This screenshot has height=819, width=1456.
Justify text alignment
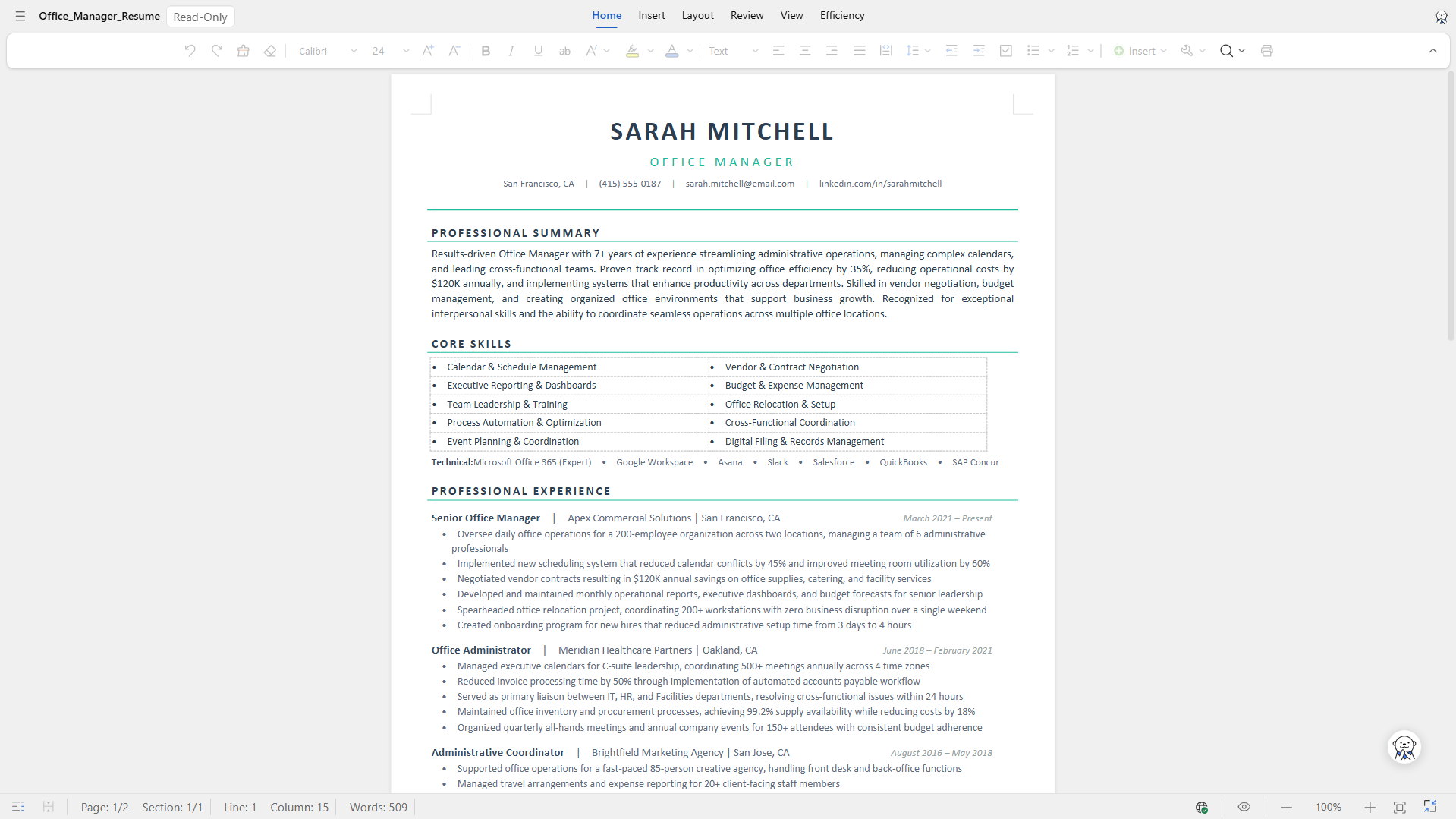(x=859, y=51)
